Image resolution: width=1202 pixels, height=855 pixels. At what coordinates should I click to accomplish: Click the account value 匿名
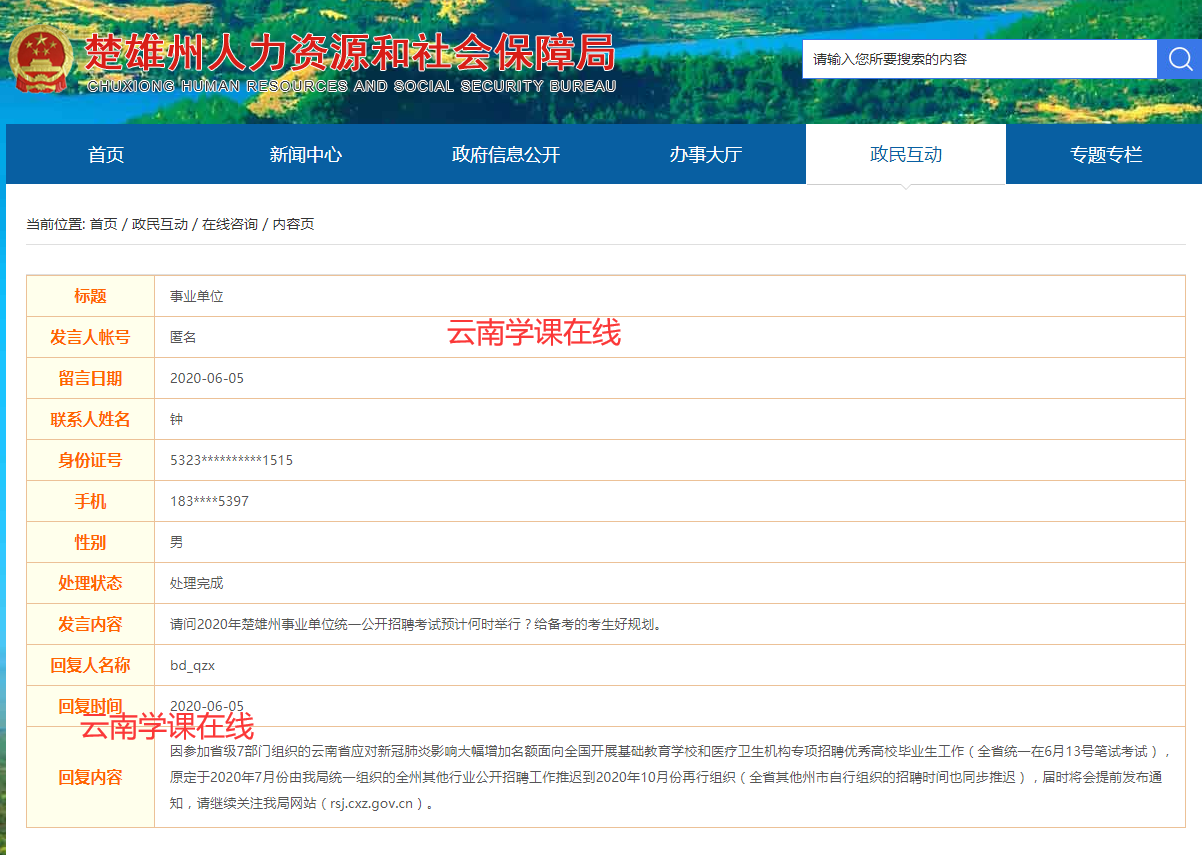click(x=183, y=337)
